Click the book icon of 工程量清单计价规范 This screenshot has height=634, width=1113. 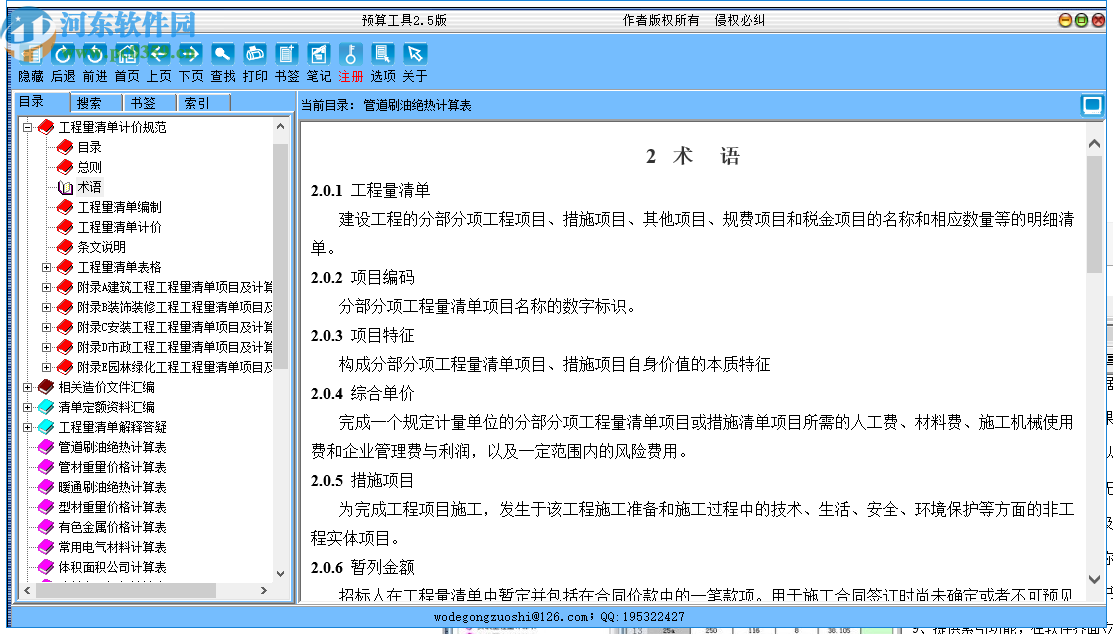[x=46, y=127]
